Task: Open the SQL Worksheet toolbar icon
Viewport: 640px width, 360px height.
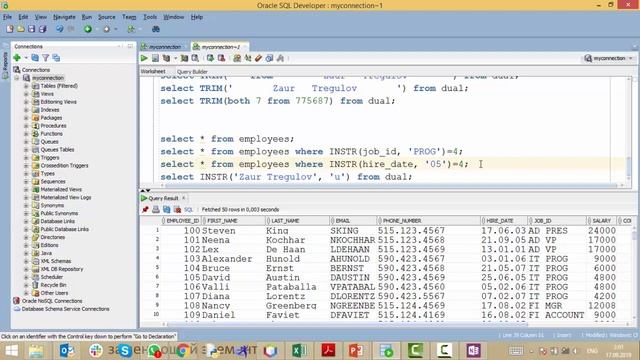Action: 131,29
